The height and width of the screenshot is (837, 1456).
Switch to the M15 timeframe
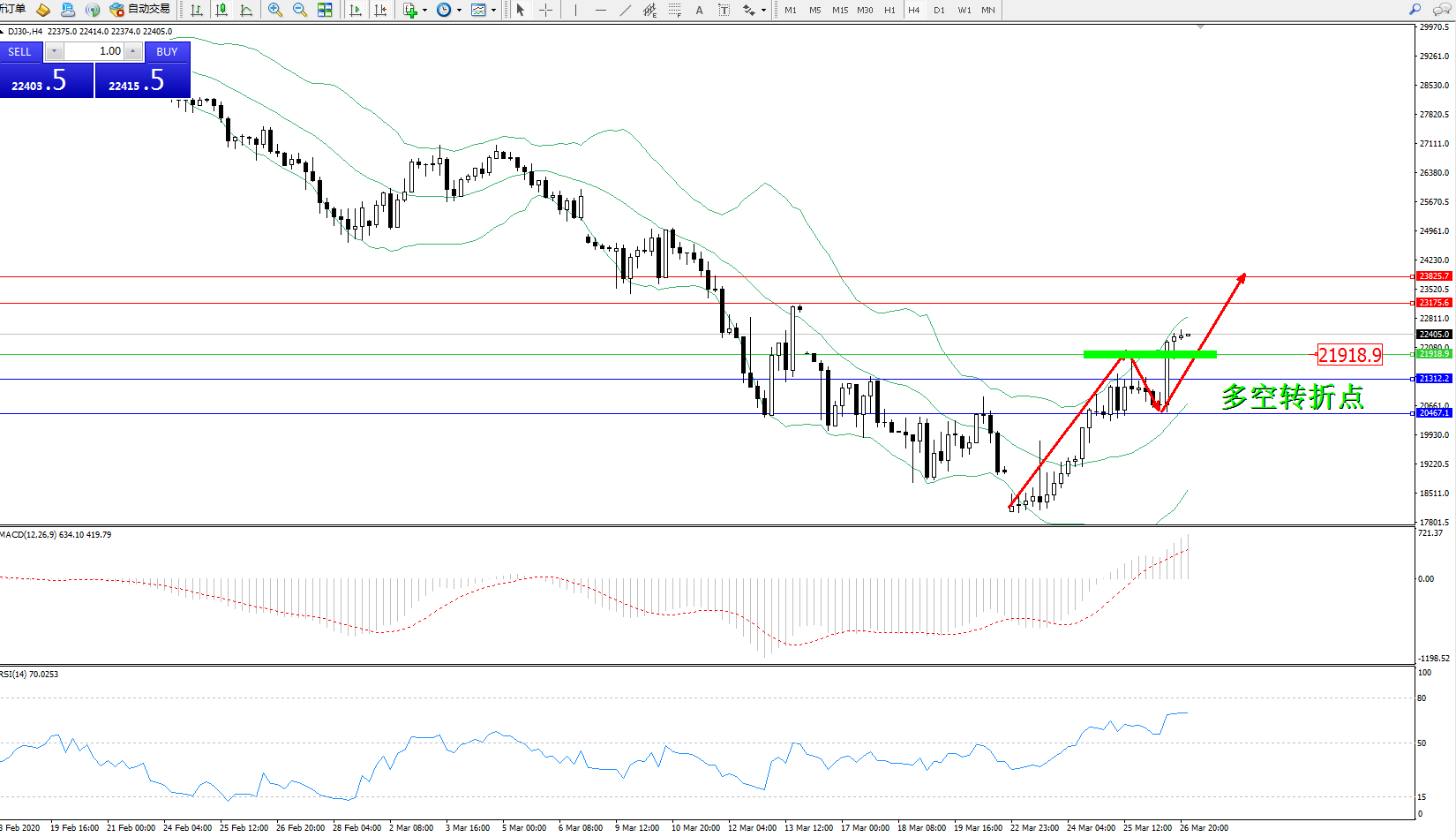tap(840, 10)
